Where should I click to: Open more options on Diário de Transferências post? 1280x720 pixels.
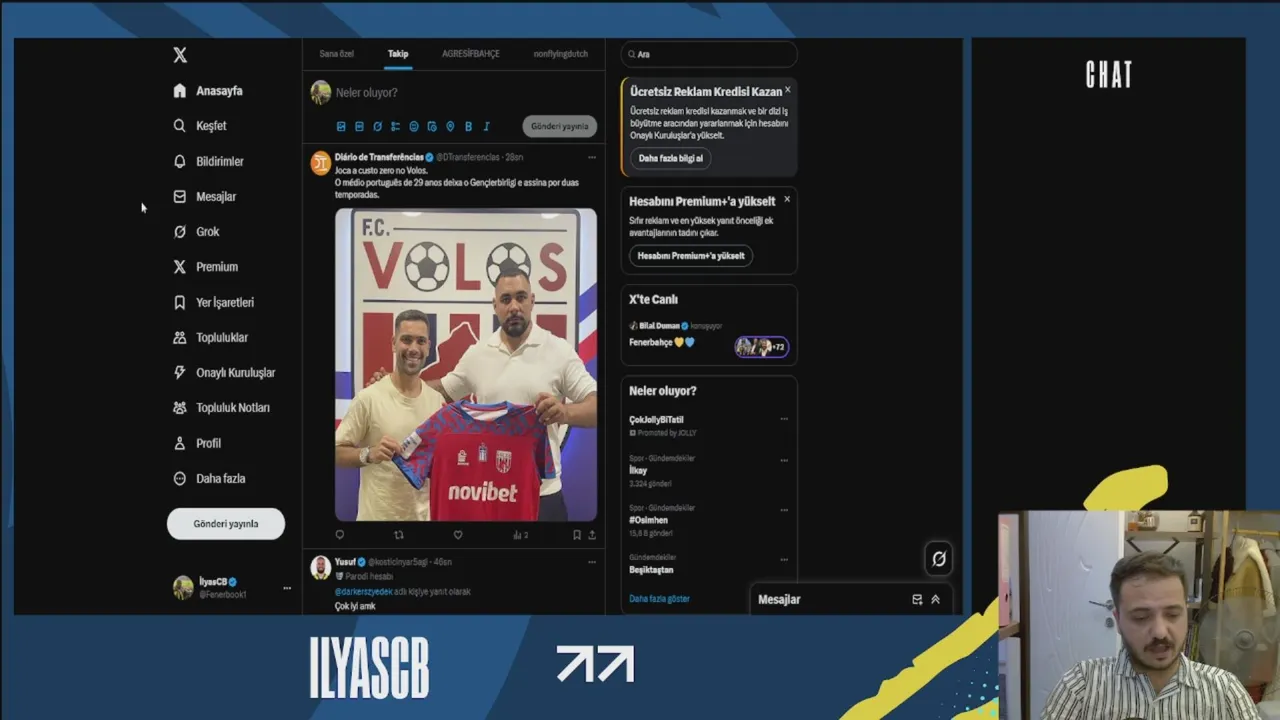click(592, 157)
